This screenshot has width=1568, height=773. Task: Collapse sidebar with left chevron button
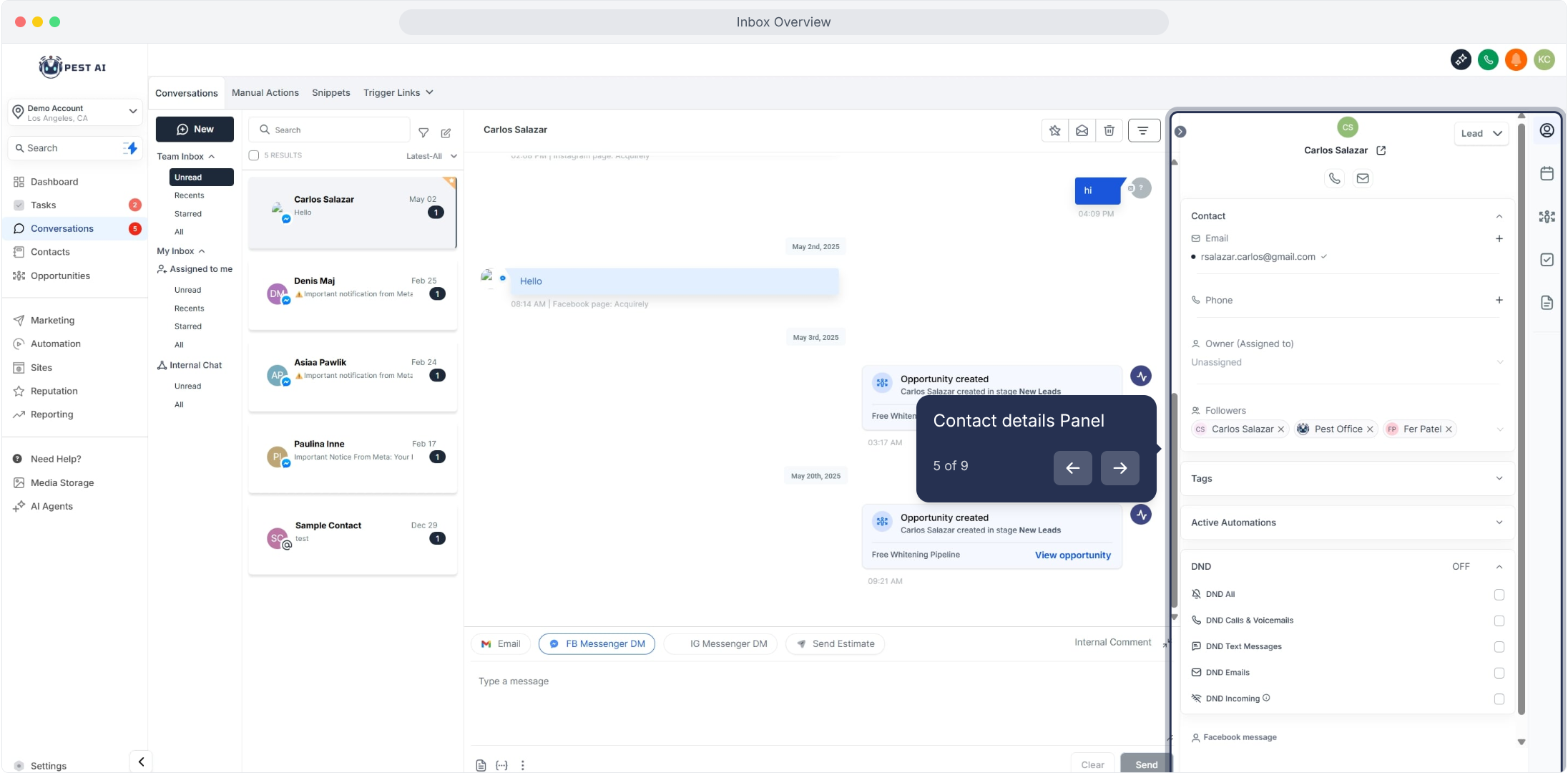pyautogui.click(x=141, y=762)
